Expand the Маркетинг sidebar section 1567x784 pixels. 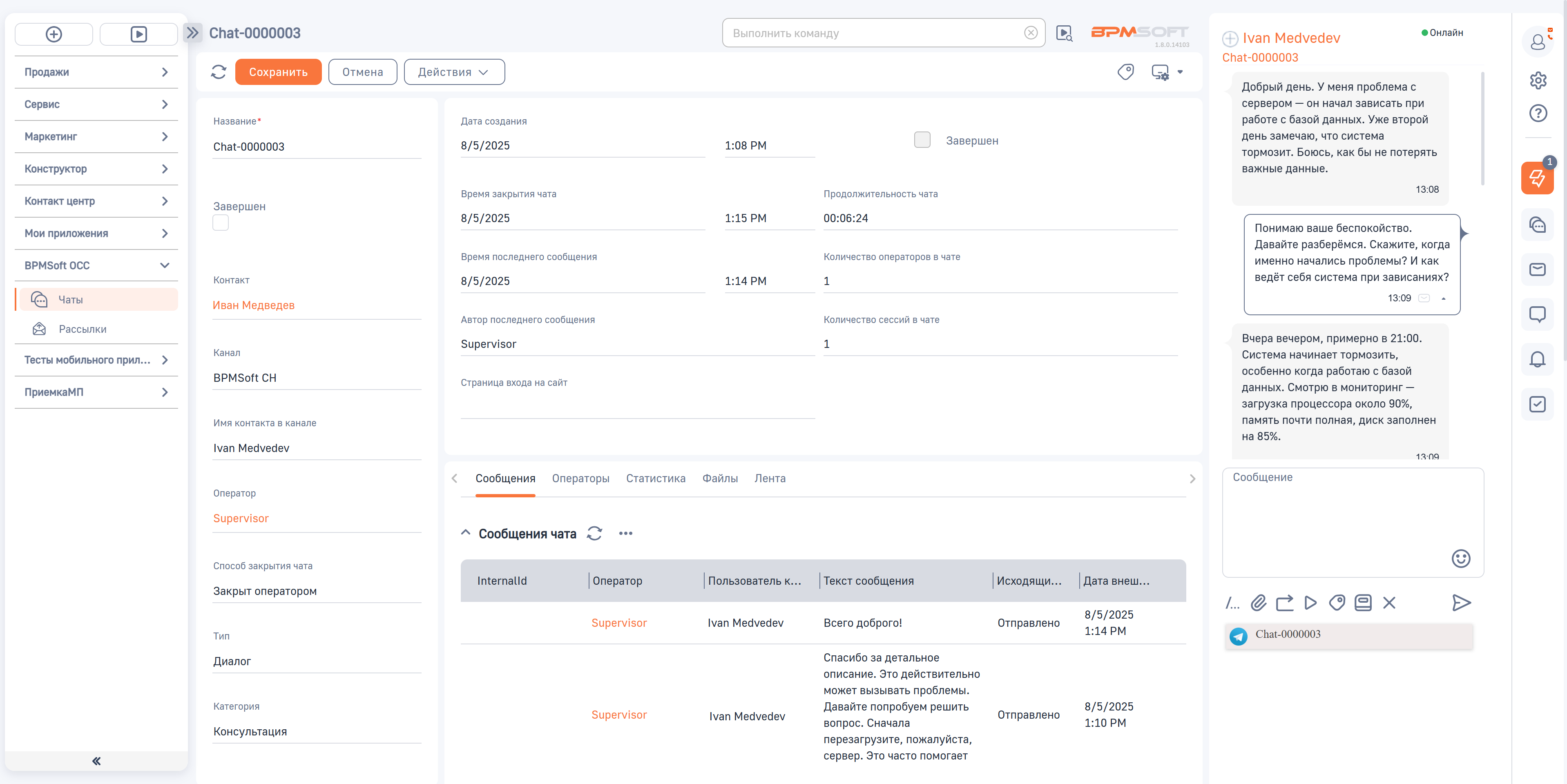click(x=97, y=136)
